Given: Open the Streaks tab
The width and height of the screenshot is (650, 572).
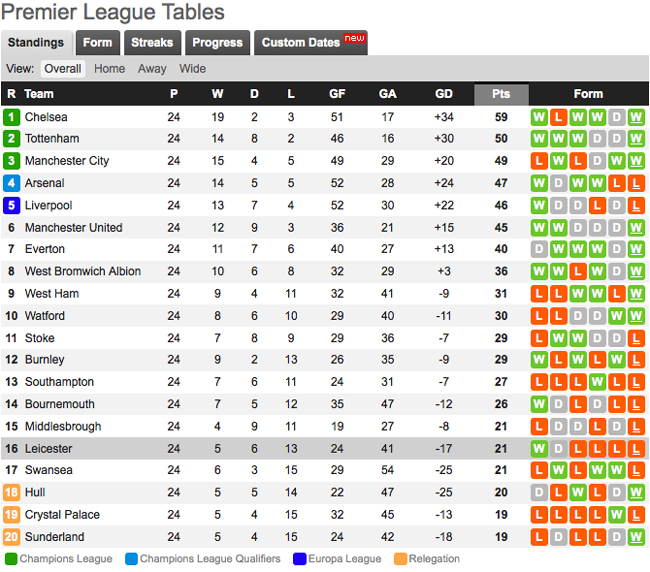Looking at the screenshot, I should coord(152,43).
